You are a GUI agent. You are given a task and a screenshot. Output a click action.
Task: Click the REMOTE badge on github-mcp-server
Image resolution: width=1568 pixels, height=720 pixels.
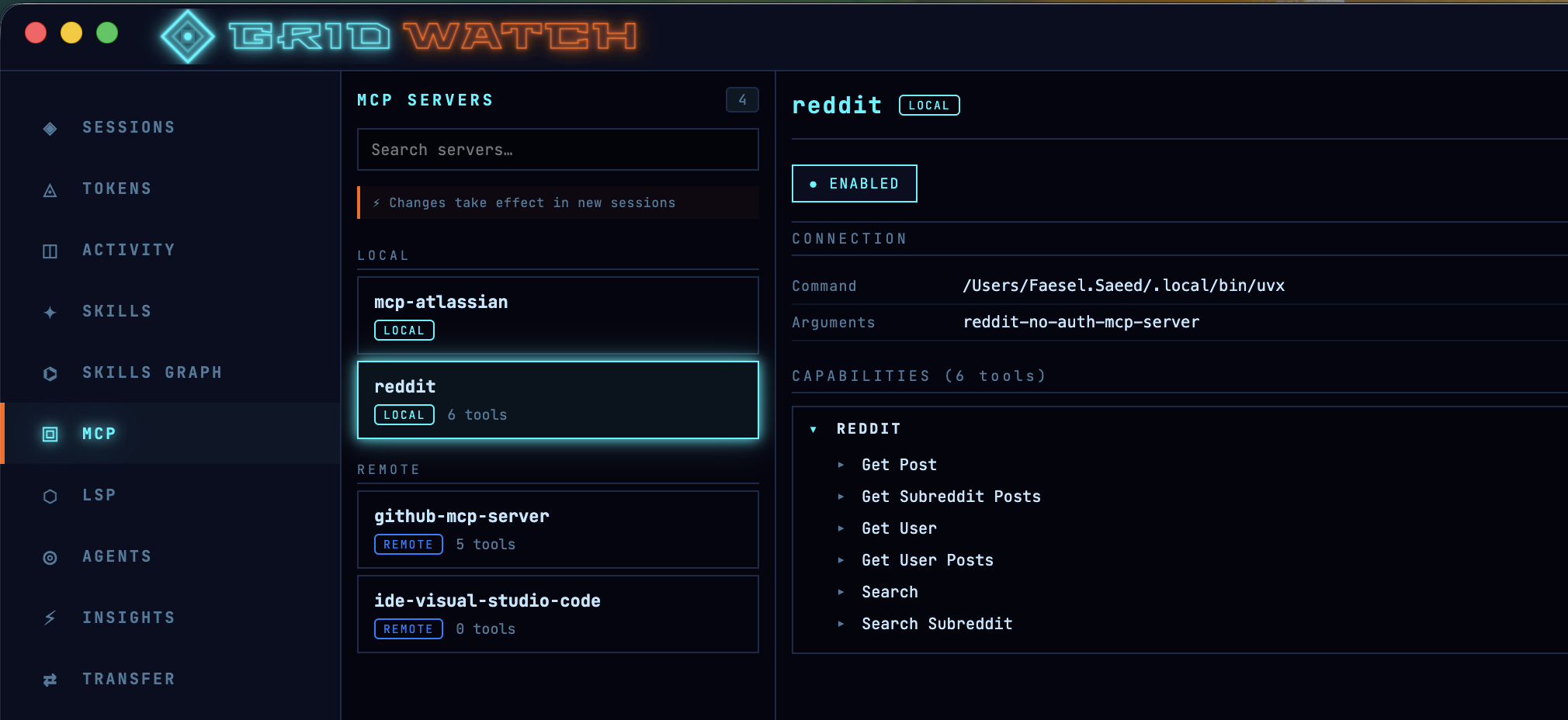tap(408, 545)
